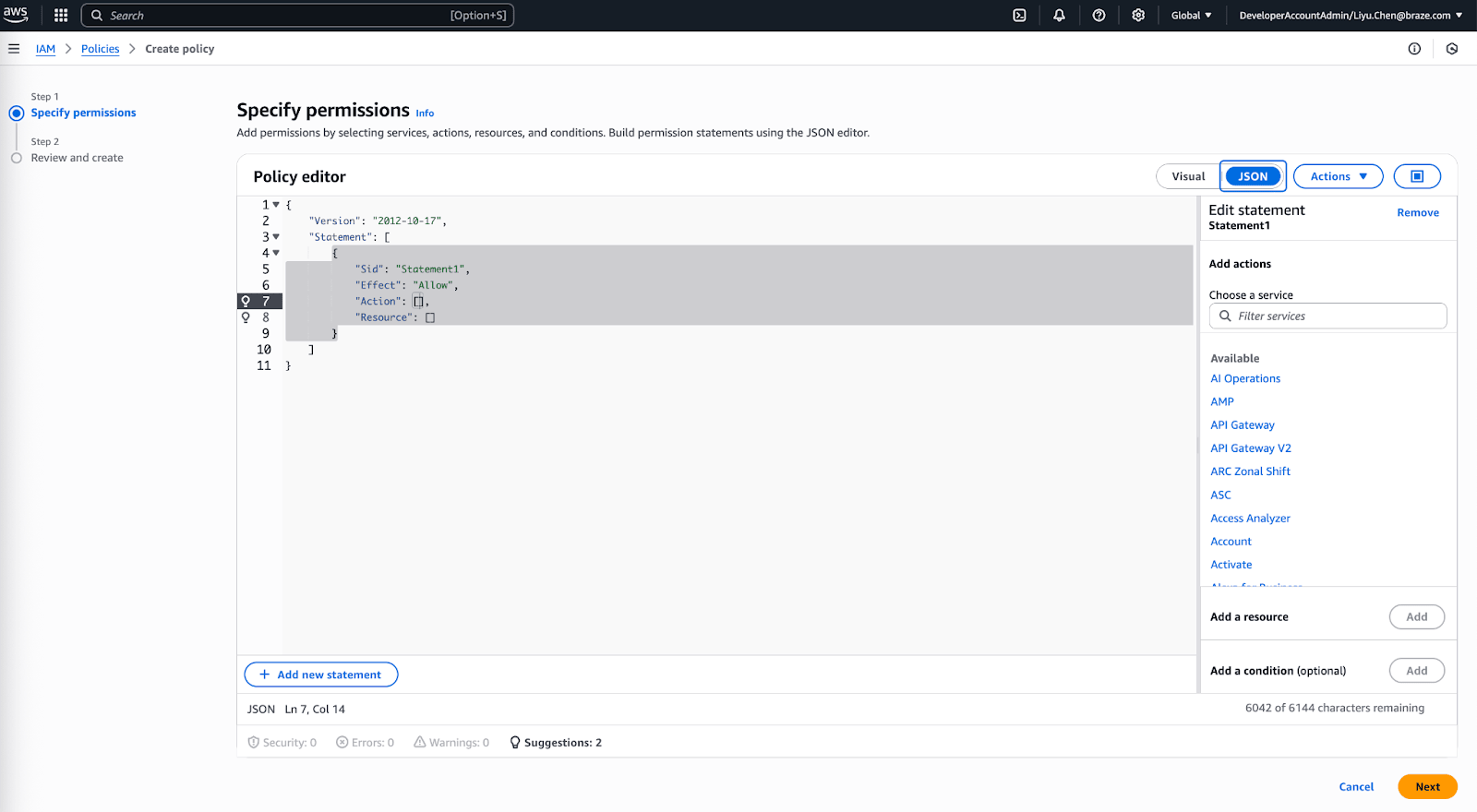Collapse the Statement array at line 3
This screenshot has height=812, width=1477.
coord(276,237)
